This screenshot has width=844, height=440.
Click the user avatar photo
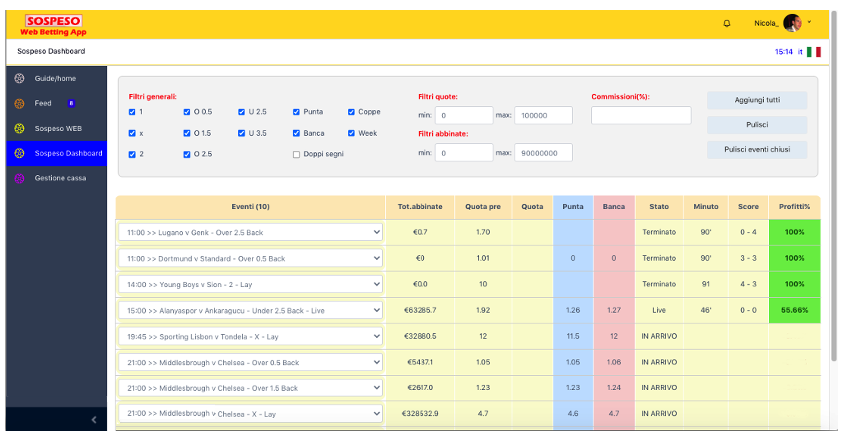[792, 23]
